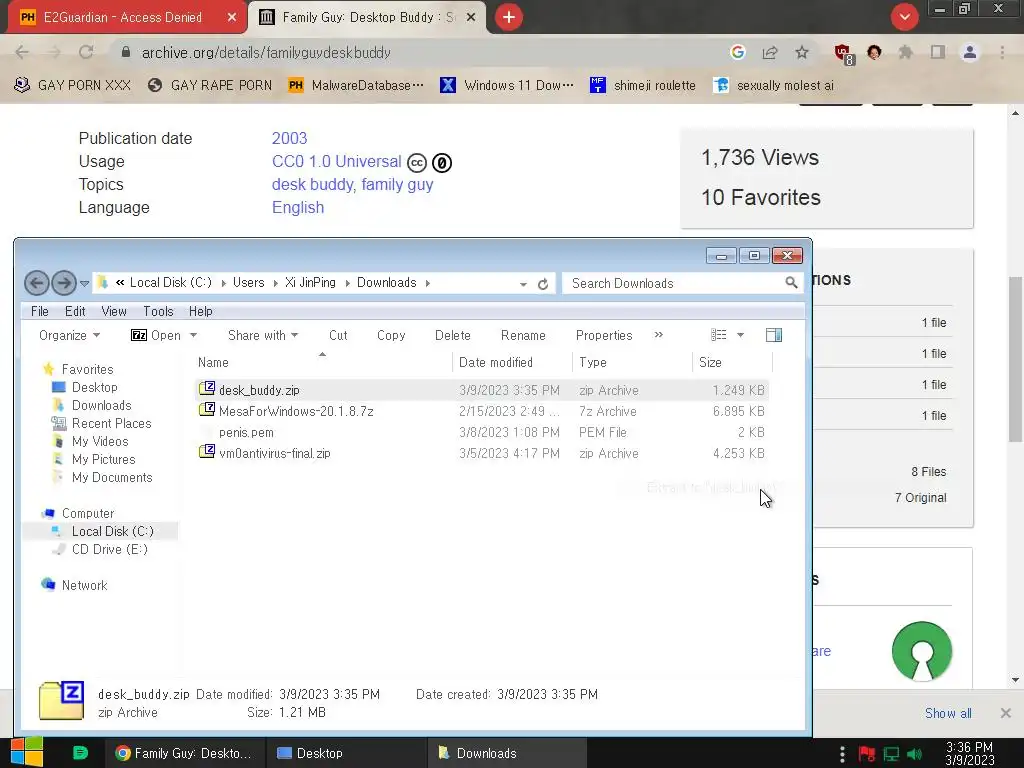Bookmark this page with the star icon
This screenshot has height=768, width=1024.
click(x=802, y=52)
